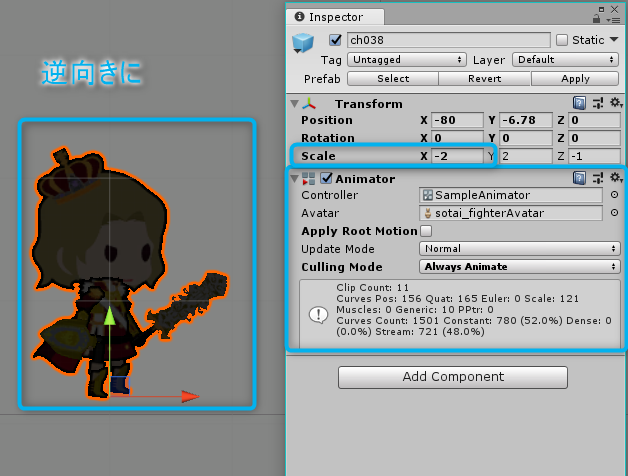Toggle the Animator enabled checkbox
628x476 pixels.
(x=326, y=178)
